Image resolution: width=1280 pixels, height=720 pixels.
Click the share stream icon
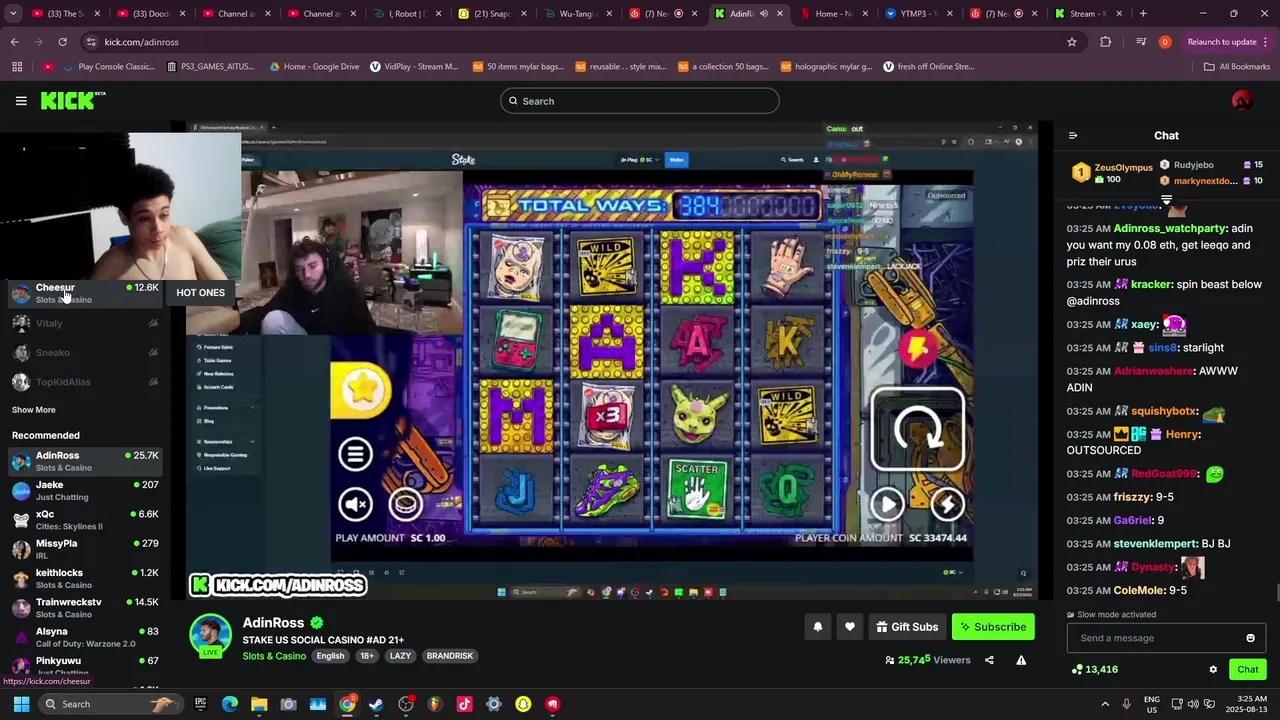989,660
